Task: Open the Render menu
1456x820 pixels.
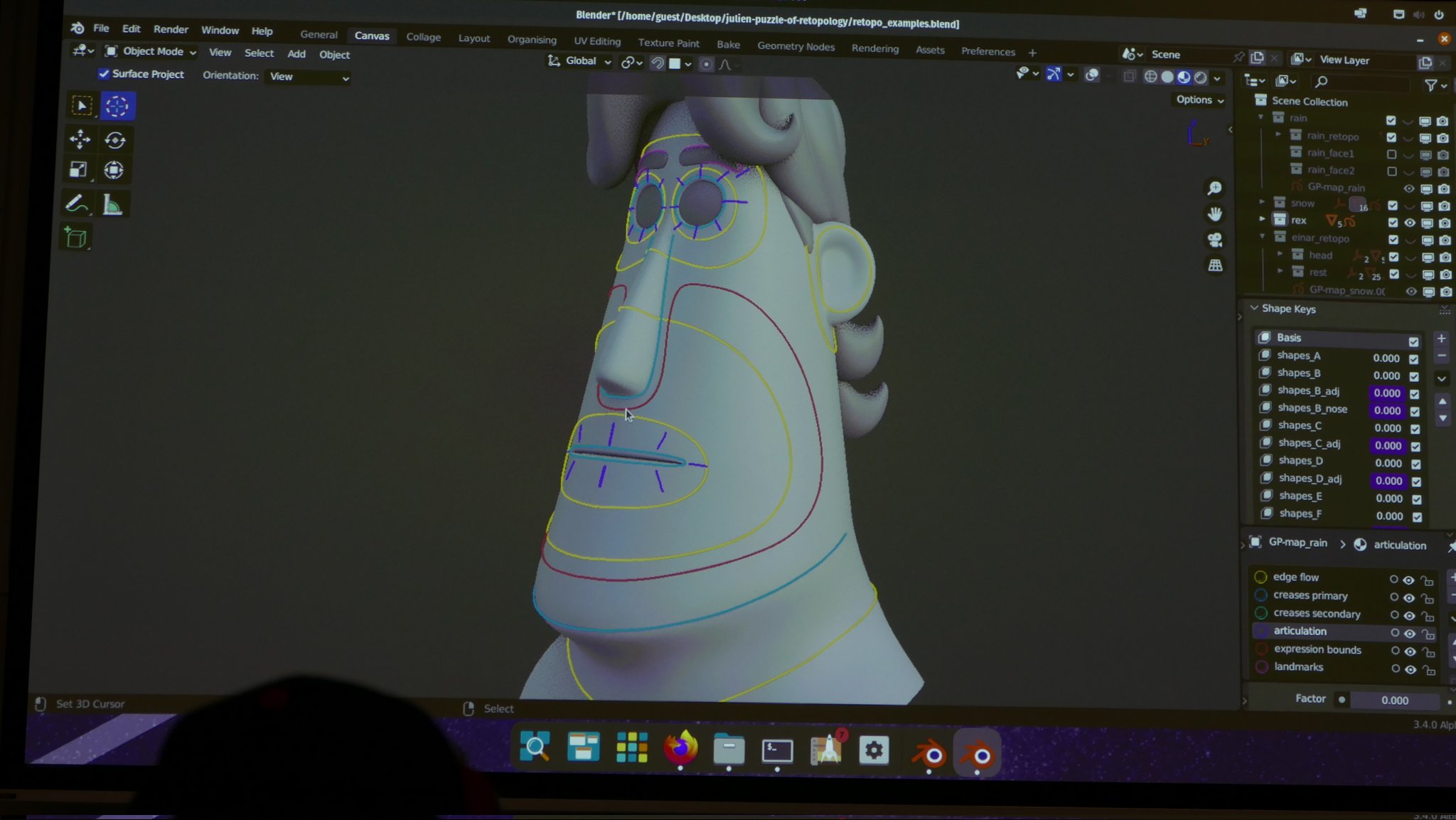Action: tap(171, 29)
